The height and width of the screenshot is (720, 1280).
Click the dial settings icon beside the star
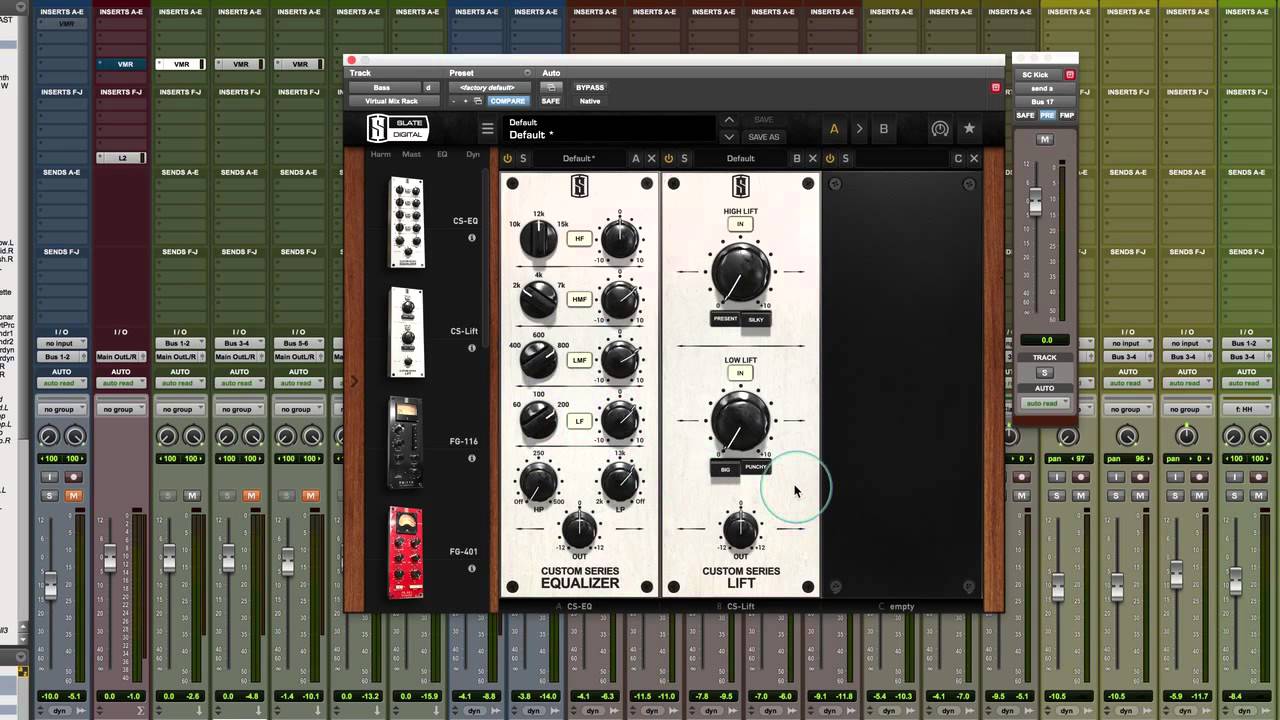click(940, 129)
